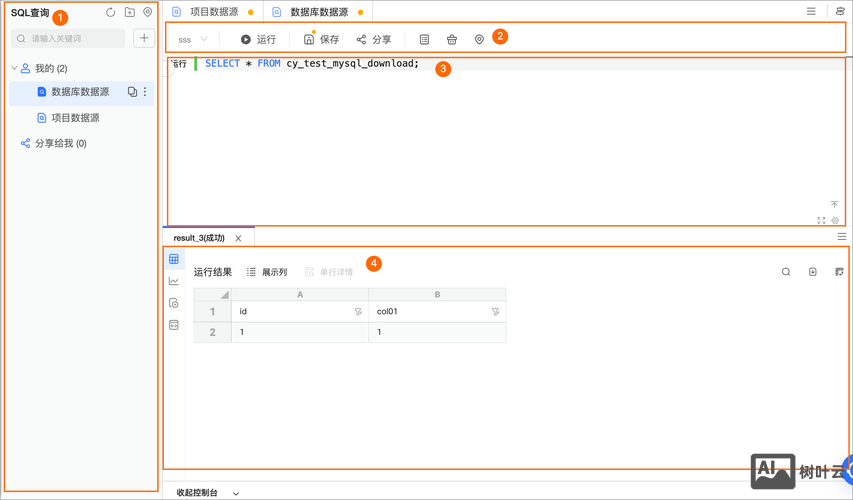
Task: Click the bottom results sidebar icon
Action: (x=174, y=325)
